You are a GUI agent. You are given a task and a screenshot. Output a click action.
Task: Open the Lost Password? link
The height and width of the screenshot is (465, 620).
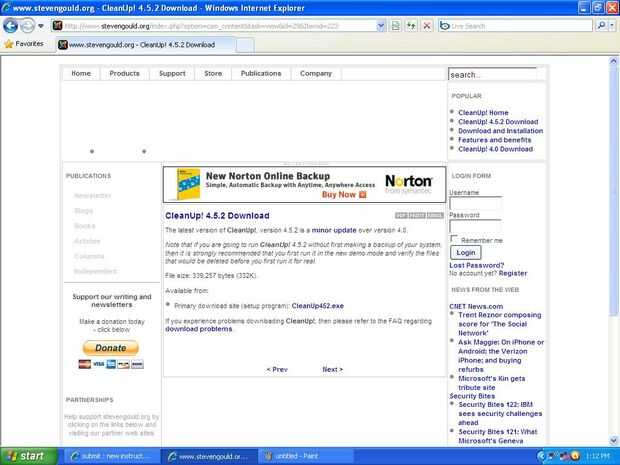click(x=477, y=265)
